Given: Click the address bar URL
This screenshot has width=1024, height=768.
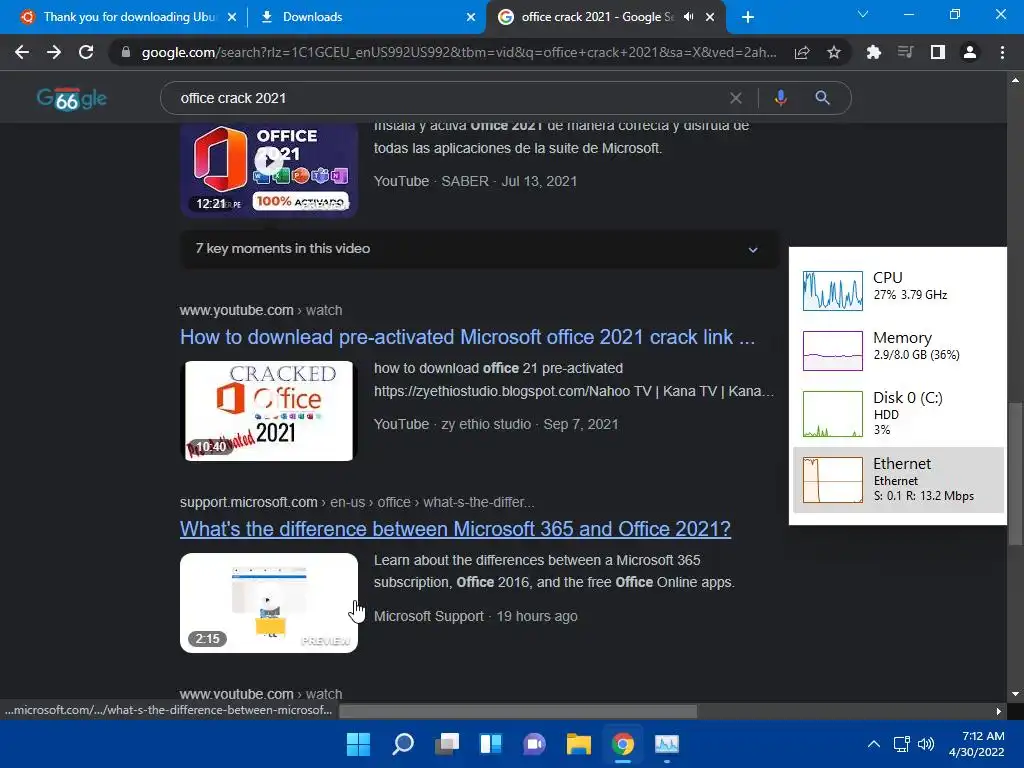Looking at the screenshot, I should pos(458,52).
